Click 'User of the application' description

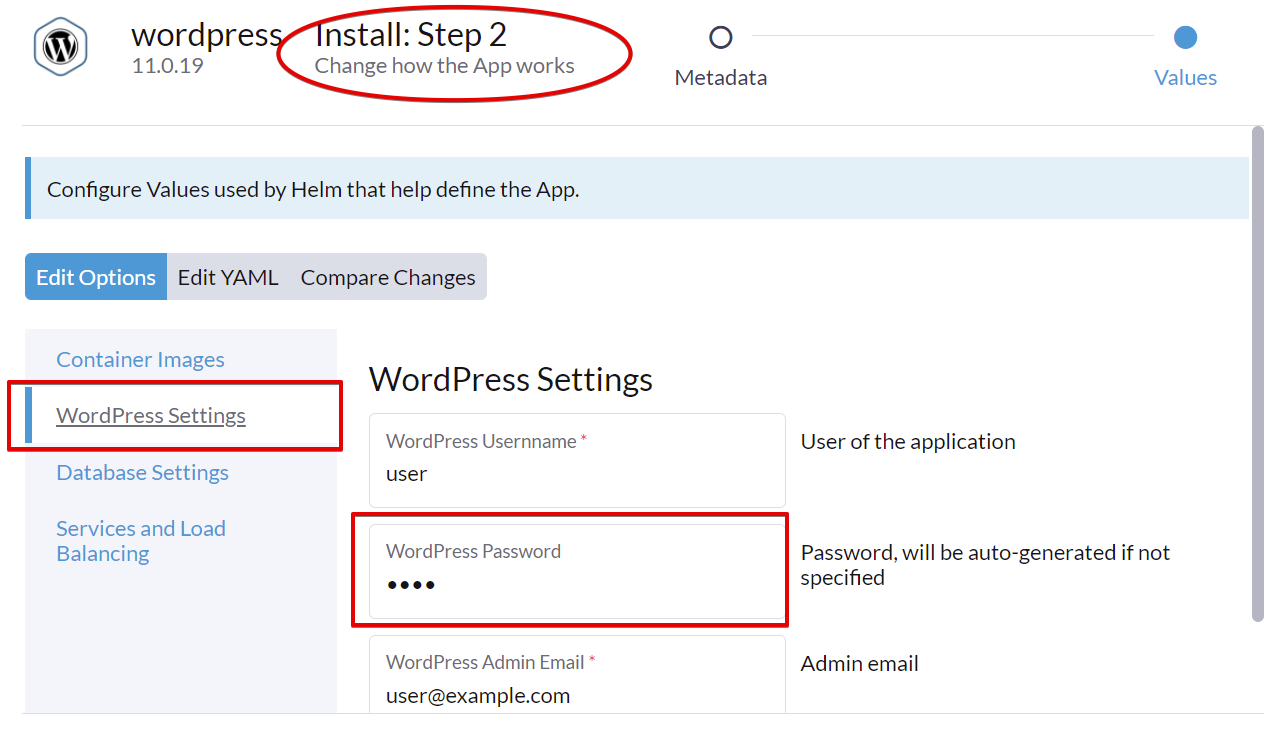coord(908,442)
